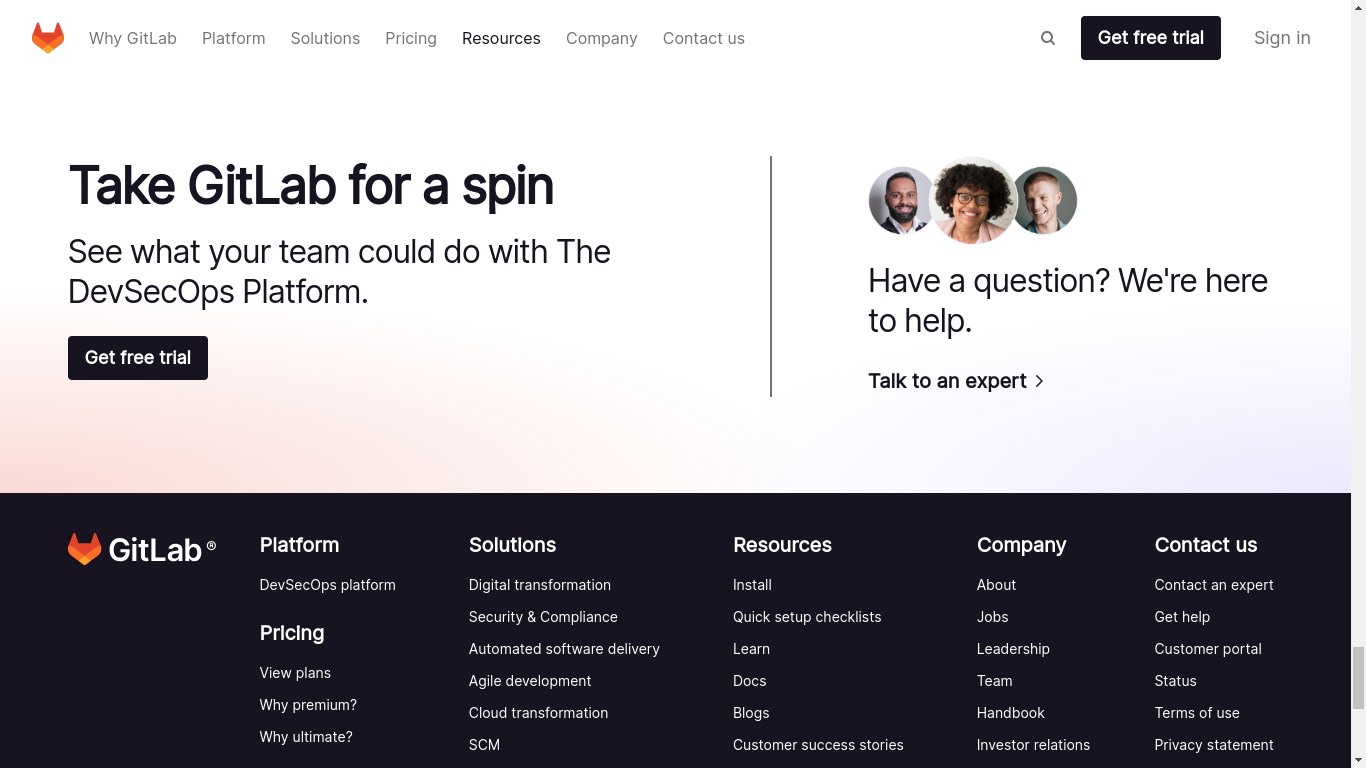Click the Platform heading in the footer
Viewport: 1366px width, 768px height.
pyautogui.click(x=299, y=545)
